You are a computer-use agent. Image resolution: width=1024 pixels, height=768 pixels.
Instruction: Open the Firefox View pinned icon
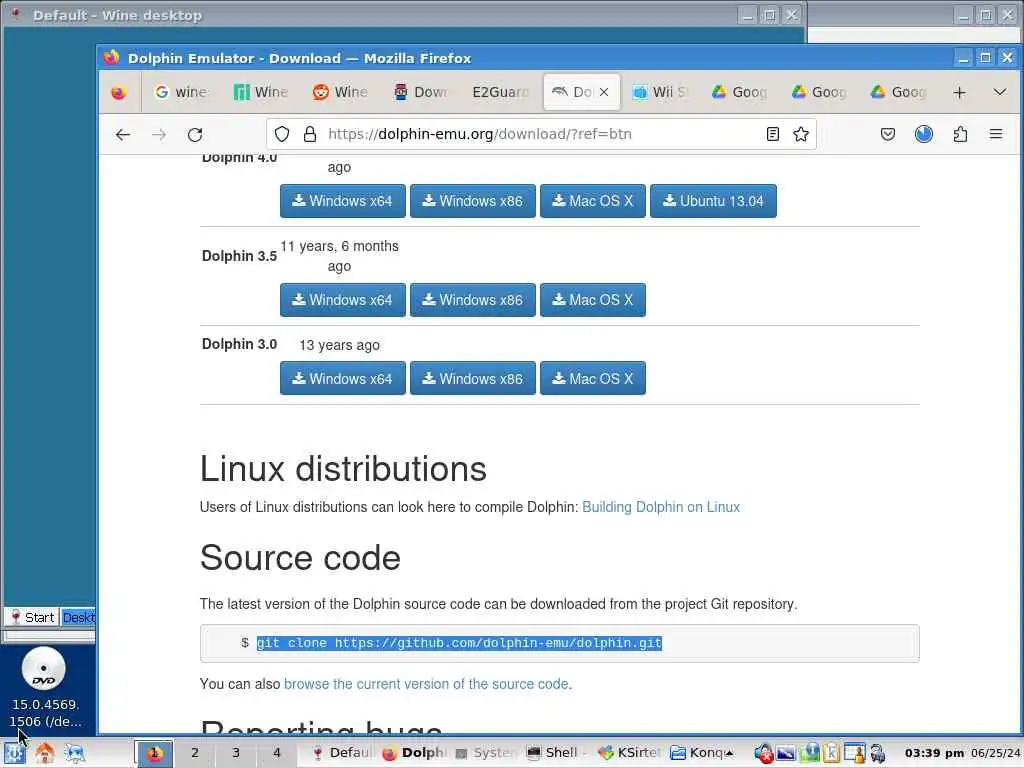118,93
